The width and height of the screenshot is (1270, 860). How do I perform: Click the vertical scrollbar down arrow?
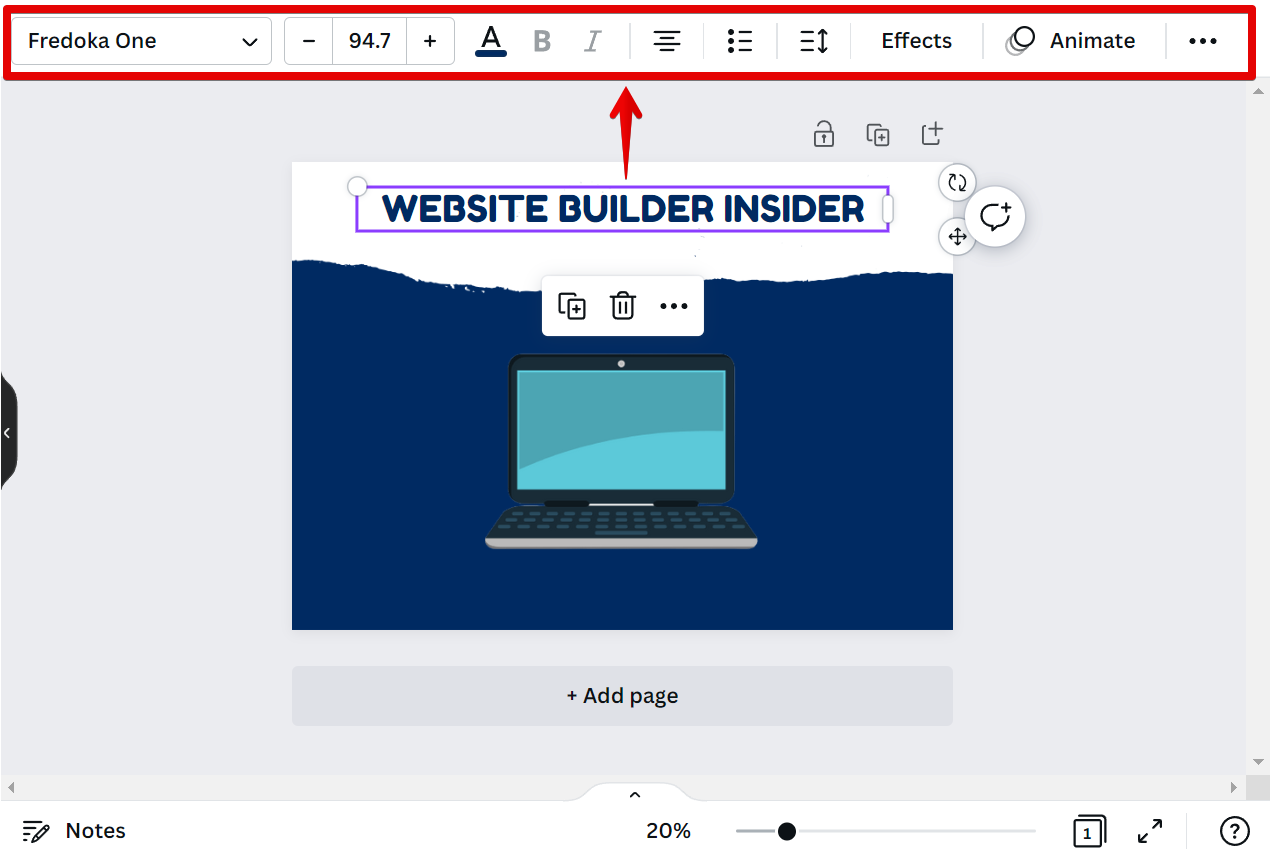(x=1259, y=762)
